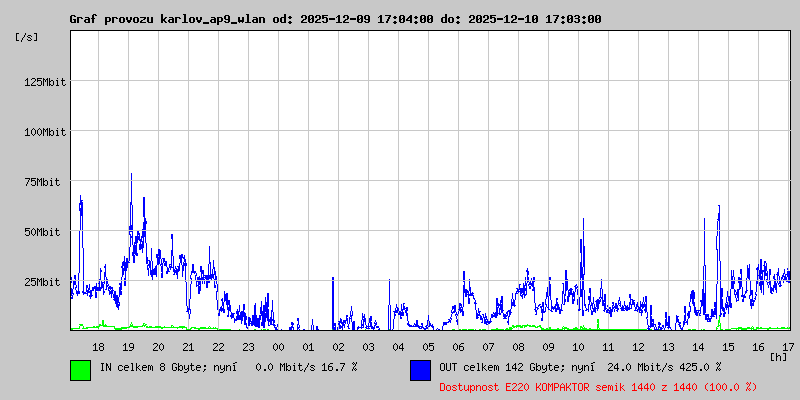The width and height of the screenshot is (800, 400).
Task: Click the green IN legend color swatch
Action: [80, 369]
